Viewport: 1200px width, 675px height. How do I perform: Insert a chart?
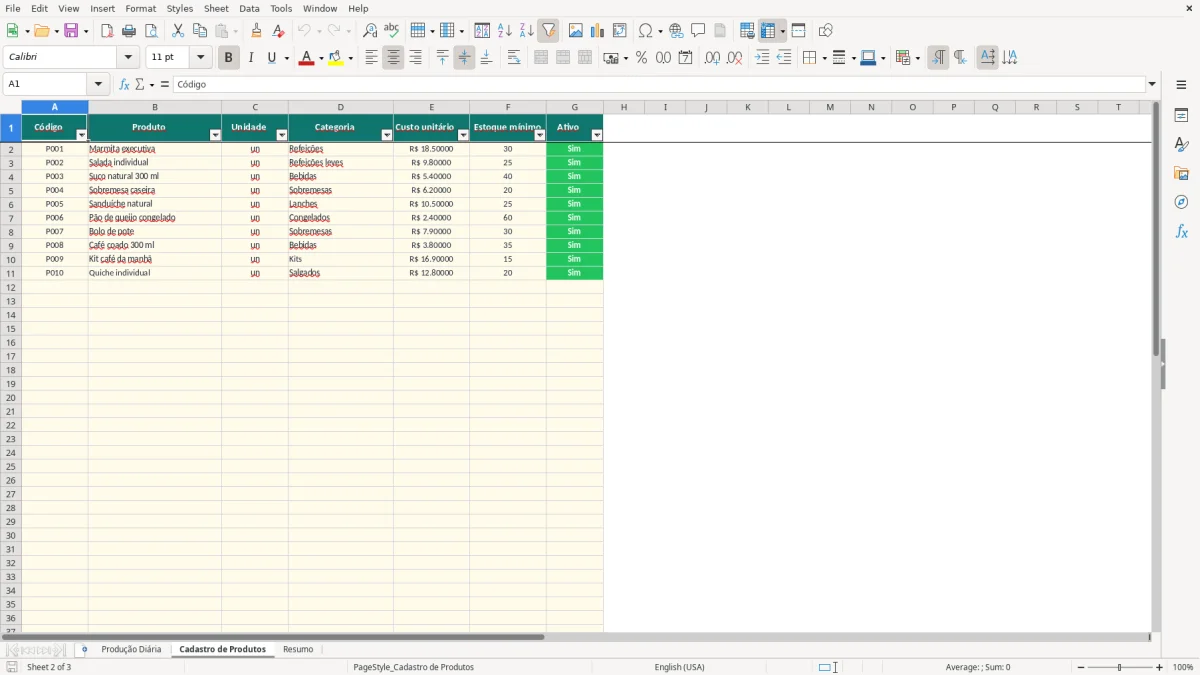coord(598,31)
